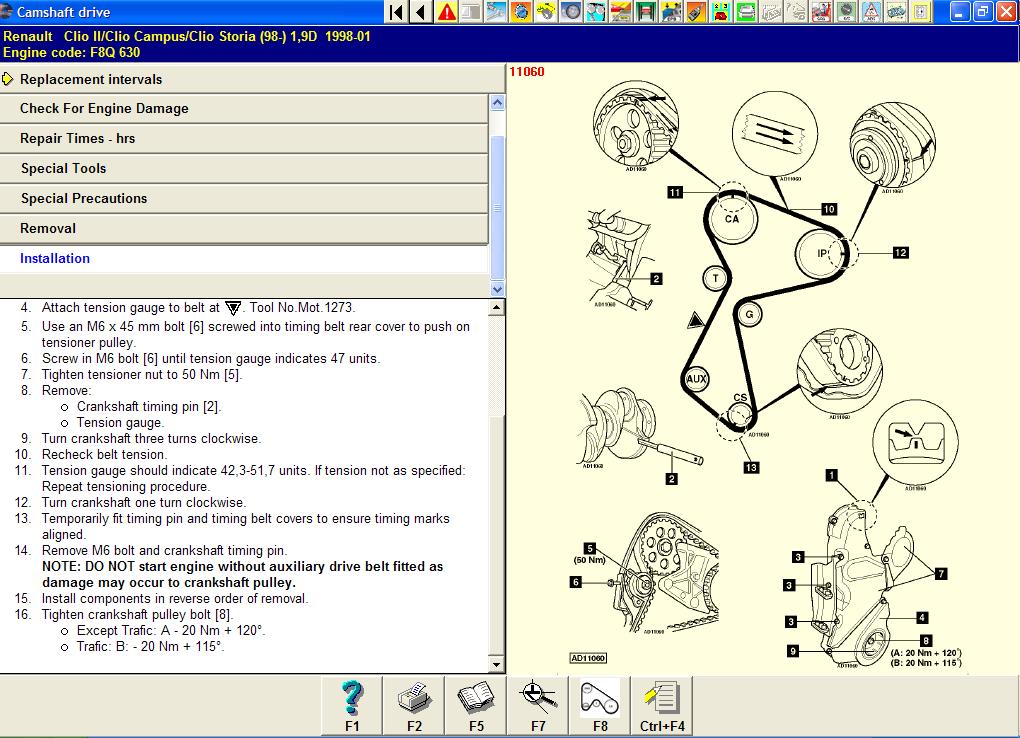Click diagram number 11060 label
This screenshot has width=1020, height=738.
coord(527,72)
